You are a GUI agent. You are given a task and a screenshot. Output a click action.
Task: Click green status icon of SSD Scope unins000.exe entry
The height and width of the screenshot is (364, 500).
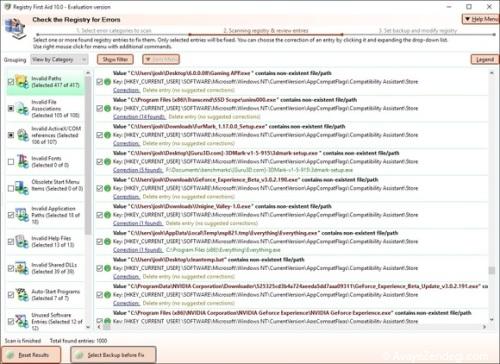(x=107, y=108)
